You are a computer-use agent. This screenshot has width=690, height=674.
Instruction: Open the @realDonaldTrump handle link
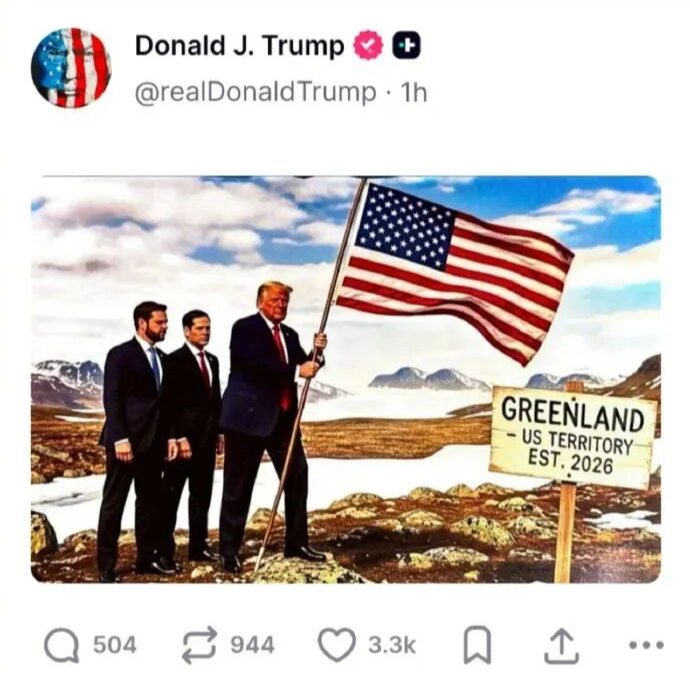[x=255, y=92]
